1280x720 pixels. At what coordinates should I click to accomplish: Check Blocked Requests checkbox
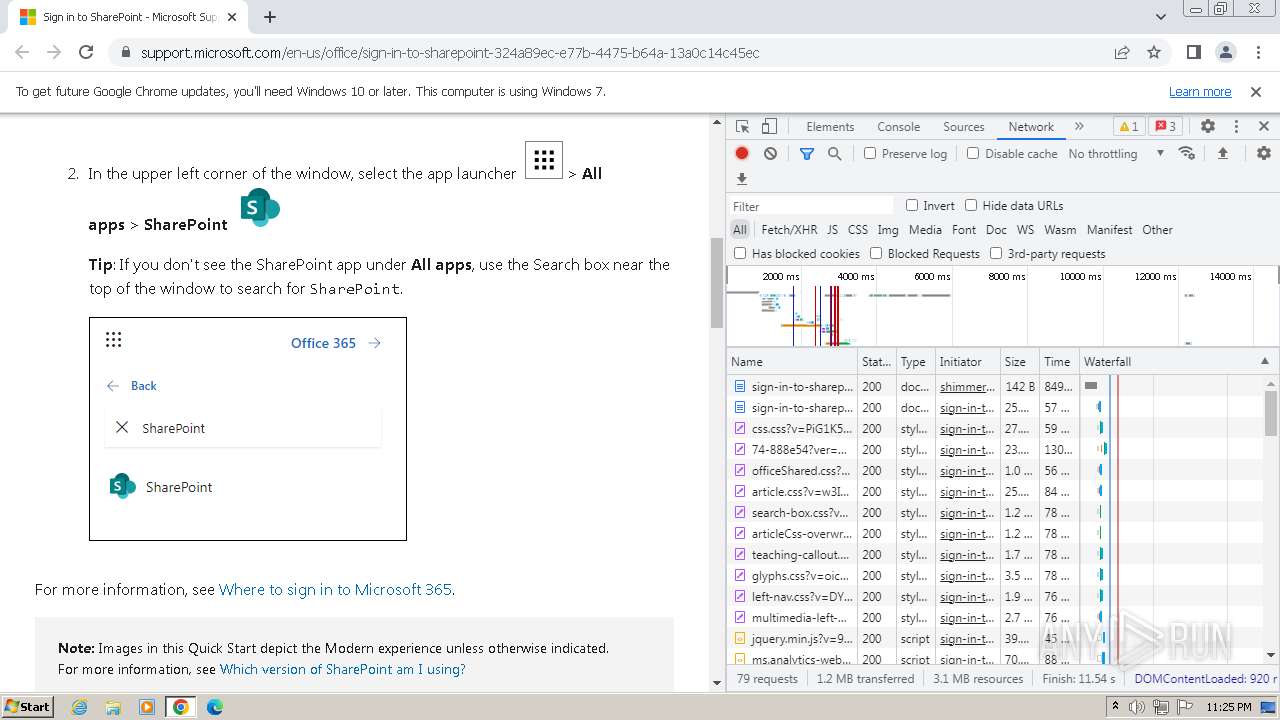876,253
